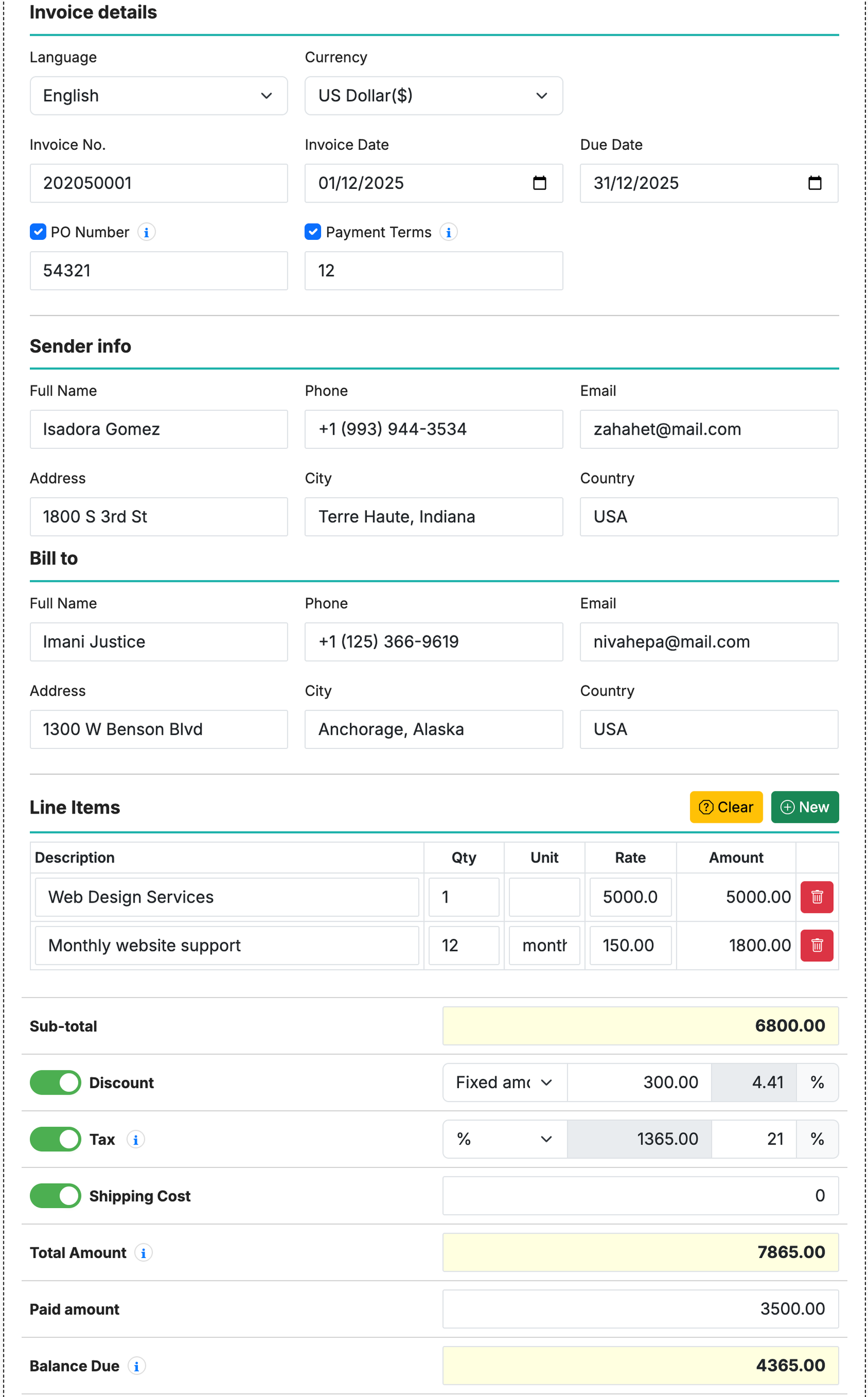The width and height of the screenshot is (868, 1397).
Task: Uncheck the PO Number checkbox
Action: (x=38, y=232)
